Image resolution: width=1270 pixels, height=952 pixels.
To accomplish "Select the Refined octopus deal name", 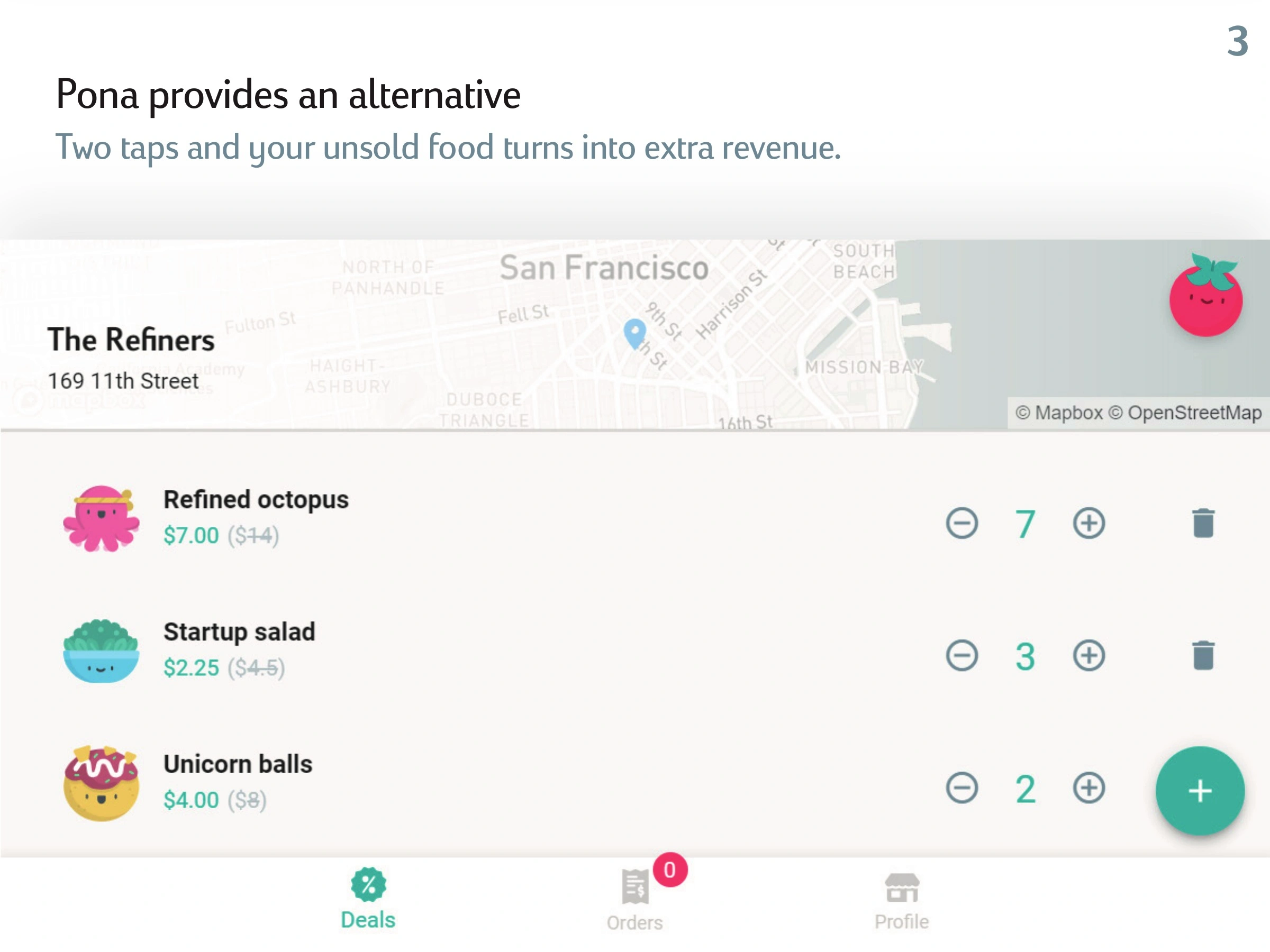I will [x=256, y=500].
